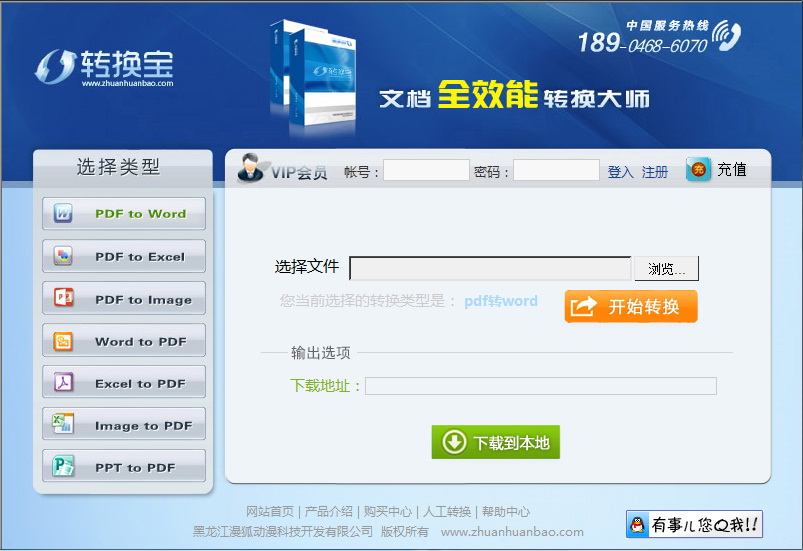The width and height of the screenshot is (803, 551).
Task: Click the Publisher icon beside PPT to PDF
Action: tap(64, 467)
